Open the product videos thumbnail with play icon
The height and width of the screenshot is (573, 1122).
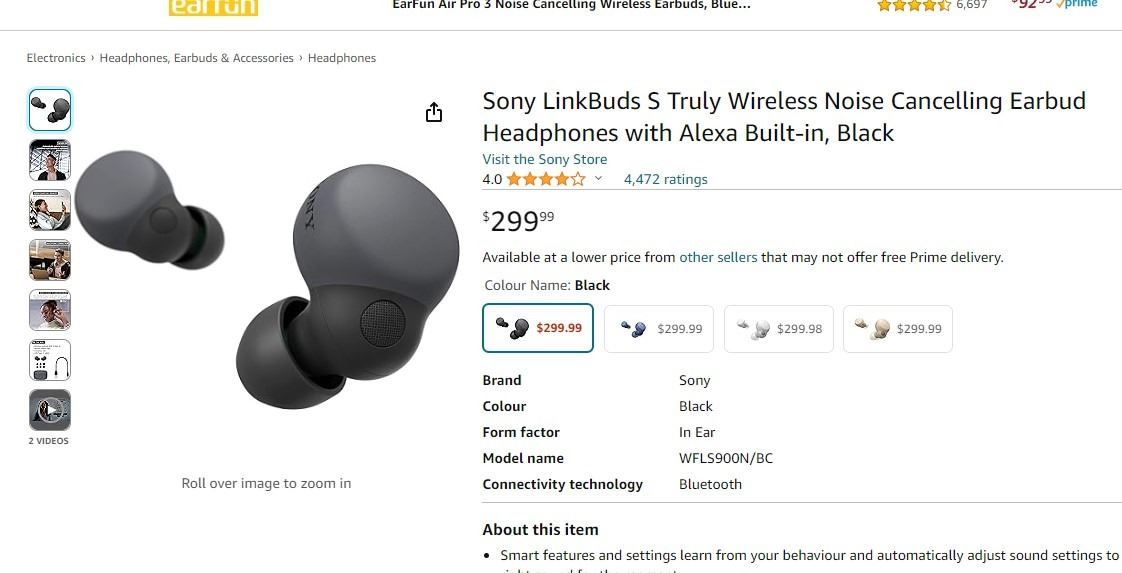click(50, 410)
